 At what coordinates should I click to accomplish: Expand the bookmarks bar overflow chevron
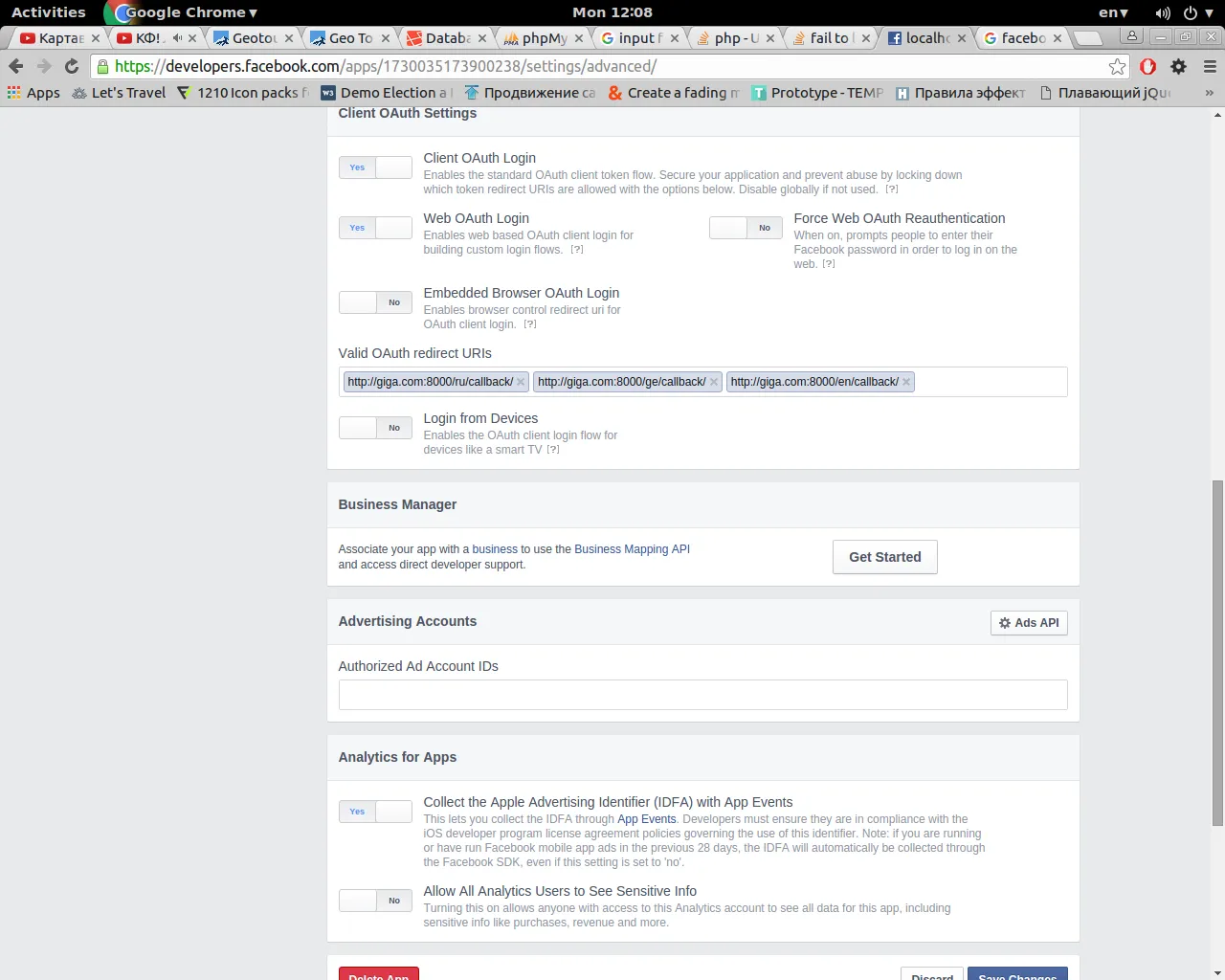tap(1210, 93)
